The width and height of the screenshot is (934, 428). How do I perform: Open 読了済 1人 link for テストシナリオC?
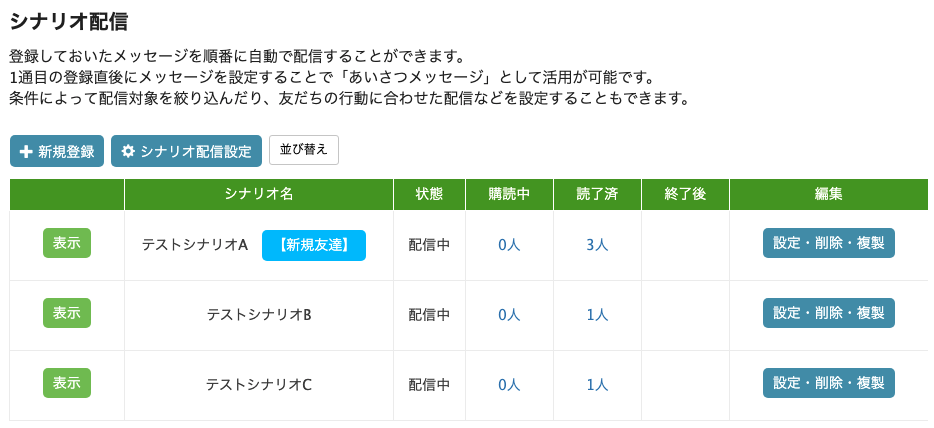click(597, 385)
